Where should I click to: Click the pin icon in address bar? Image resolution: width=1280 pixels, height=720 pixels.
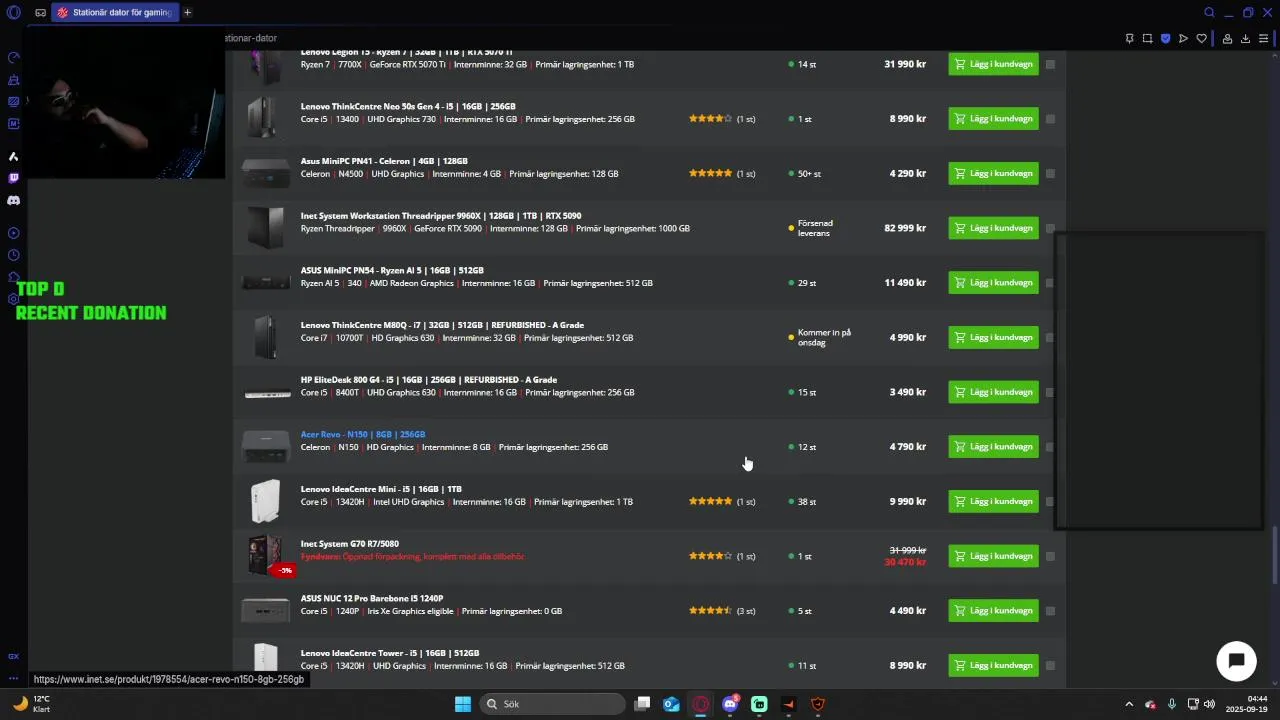pos(1129,39)
